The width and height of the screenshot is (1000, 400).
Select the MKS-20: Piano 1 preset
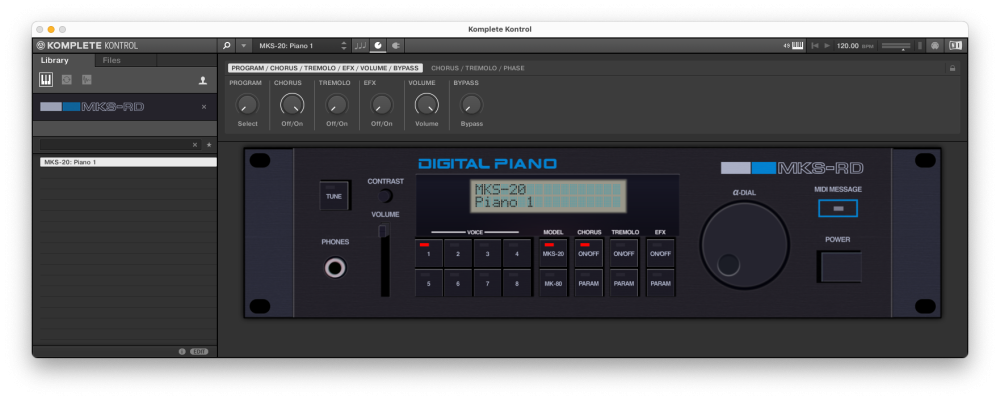pyautogui.click(x=128, y=163)
